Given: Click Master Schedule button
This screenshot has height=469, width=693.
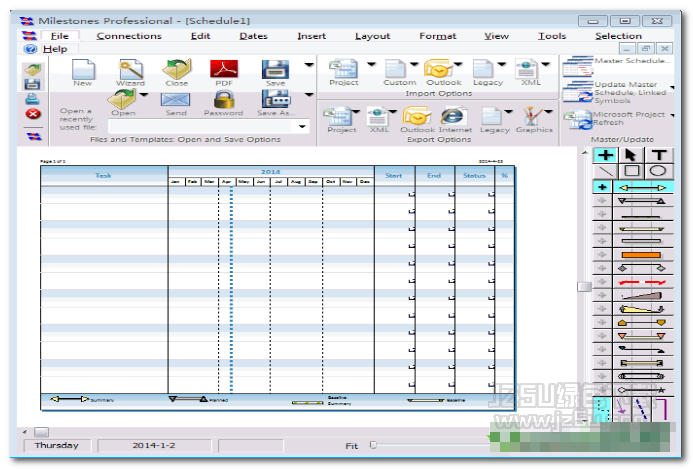Looking at the screenshot, I should [616, 65].
